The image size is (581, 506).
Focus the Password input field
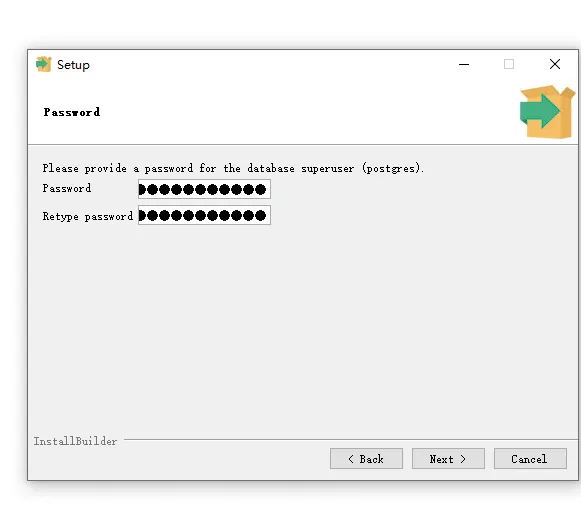tap(204, 189)
